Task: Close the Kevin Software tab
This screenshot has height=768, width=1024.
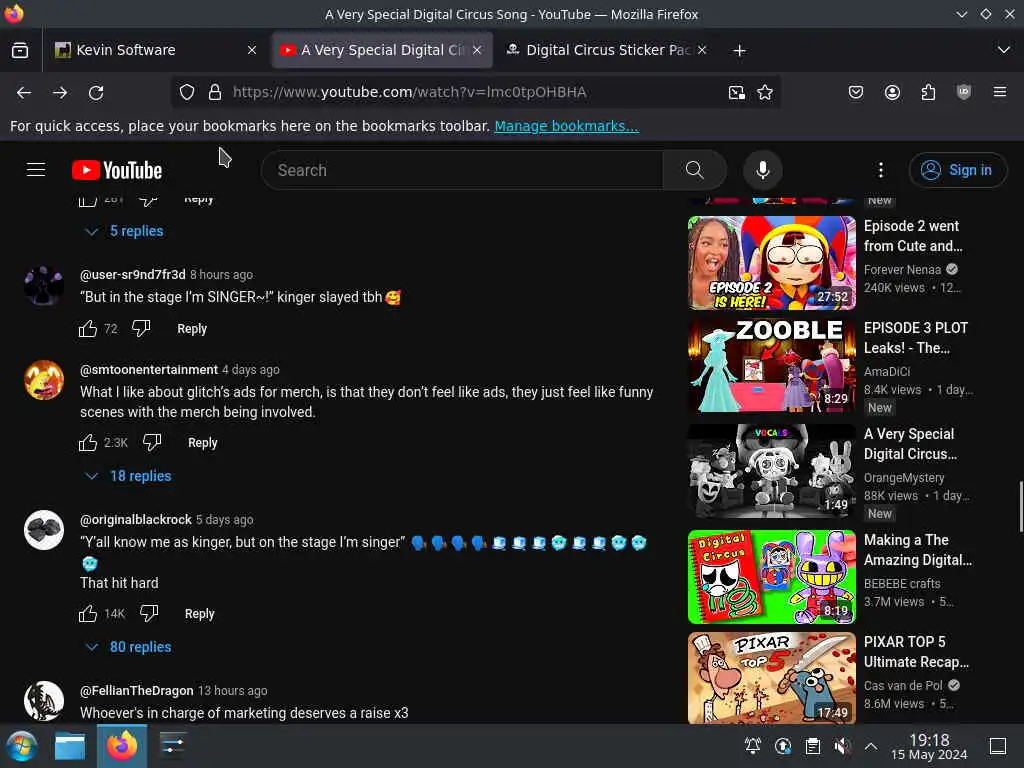Action: tap(252, 50)
